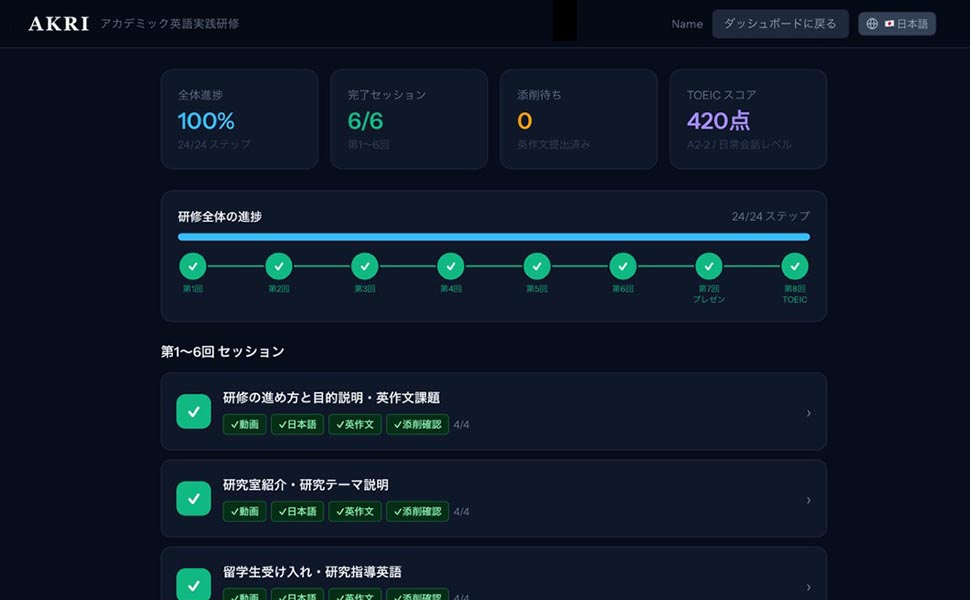Click 添削確認 tag in 研究室紹介 session
Image resolution: width=970 pixels, height=600 pixels.
point(418,512)
